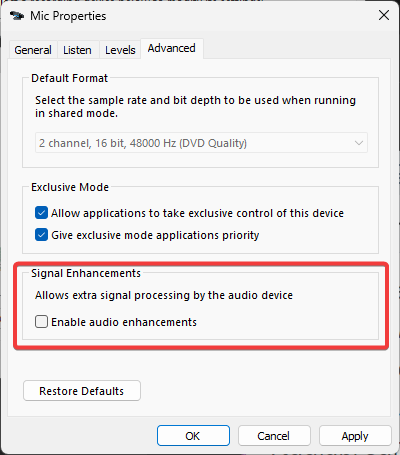Click the microphone icon in the title bar
The height and width of the screenshot is (455, 400).
[x=17, y=16]
